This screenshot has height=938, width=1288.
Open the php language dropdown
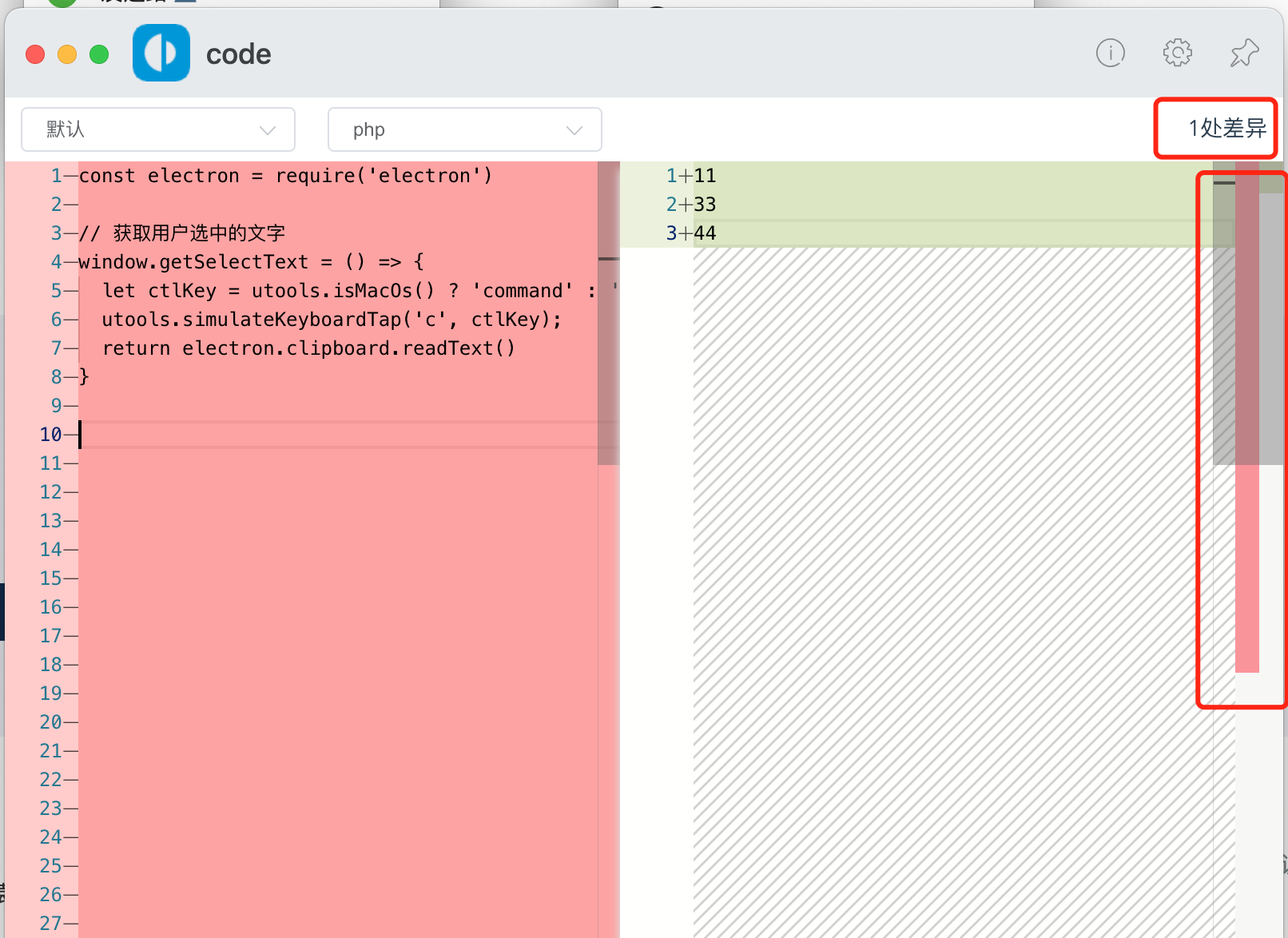click(x=464, y=129)
